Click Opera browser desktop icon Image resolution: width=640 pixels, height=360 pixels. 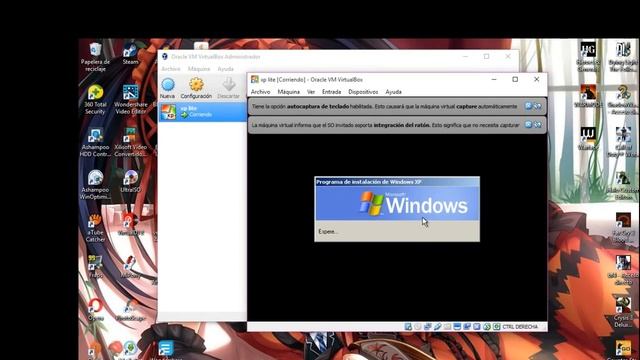tap(95, 309)
